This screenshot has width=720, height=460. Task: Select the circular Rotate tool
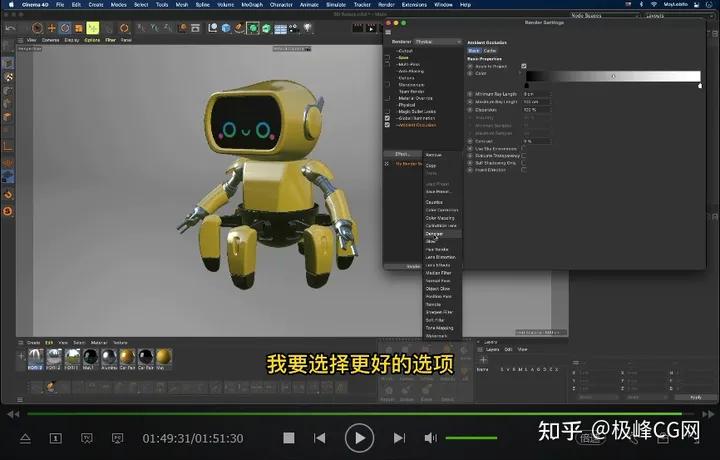(65, 28)
